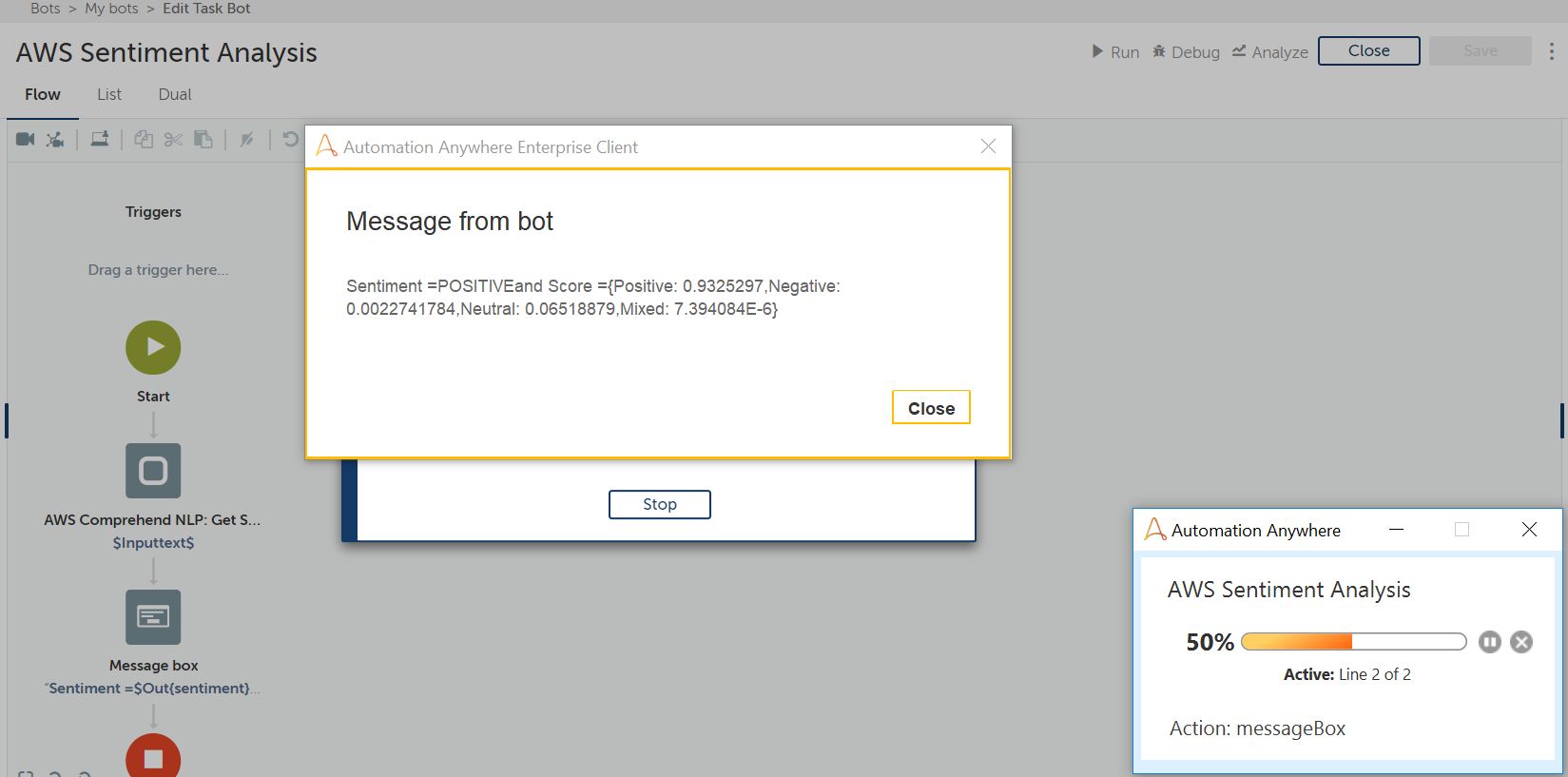
Task: Close the Automation Anywhere progress window
Action: point(1529,530)
